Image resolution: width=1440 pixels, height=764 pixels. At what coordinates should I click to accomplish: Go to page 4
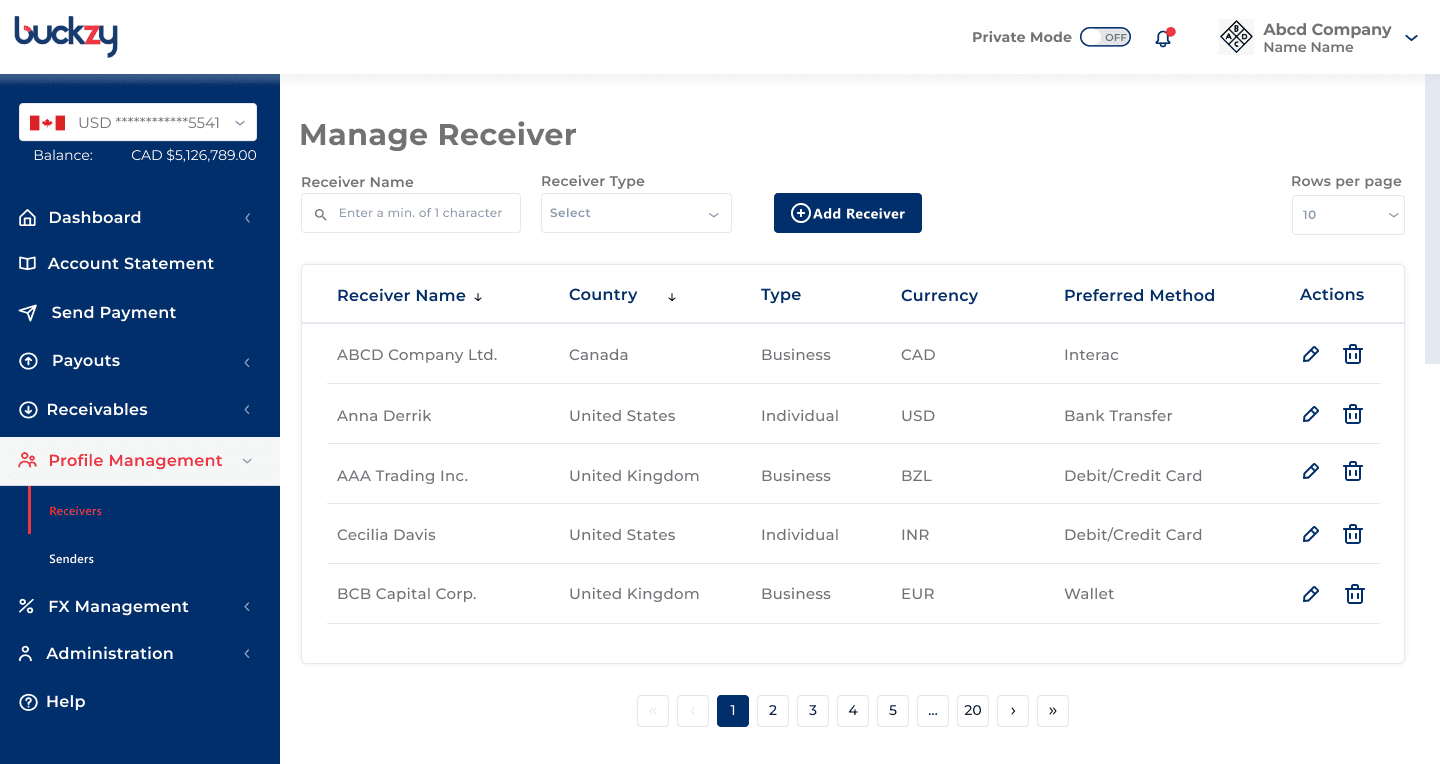pyautogui.click(x=853, y=711)
